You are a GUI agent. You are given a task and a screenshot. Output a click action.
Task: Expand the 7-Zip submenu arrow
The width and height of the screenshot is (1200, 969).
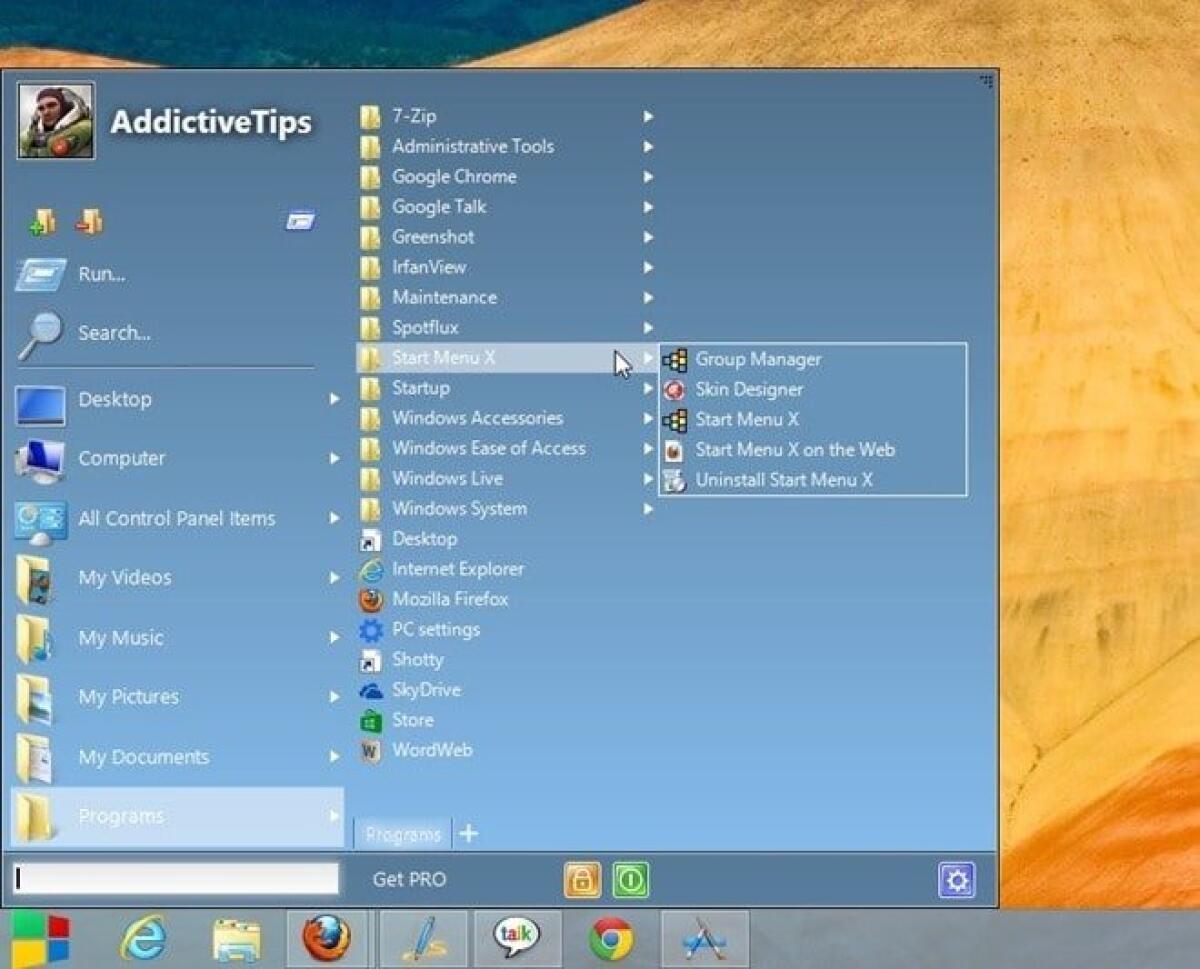coord(648,116)
